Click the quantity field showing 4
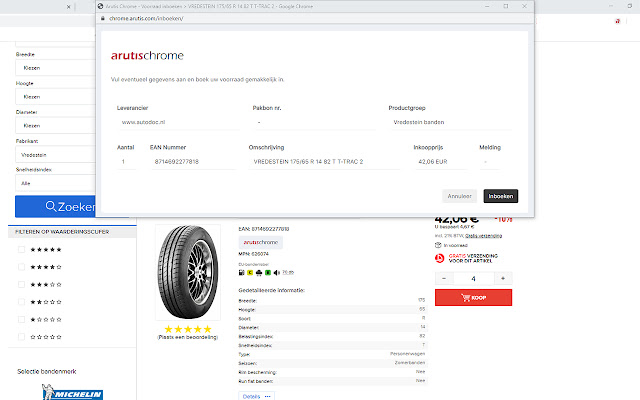This screenshot has width=640, height=400. pos(473,278)
